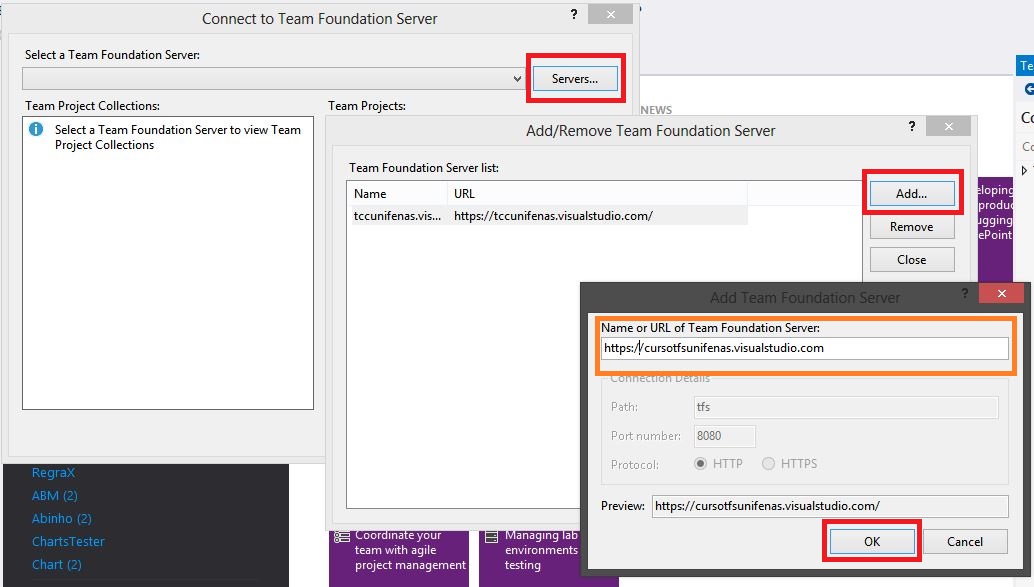Click Coordinate your team tile icon
Screen dimensions: 1034x587
coord(342,537)
